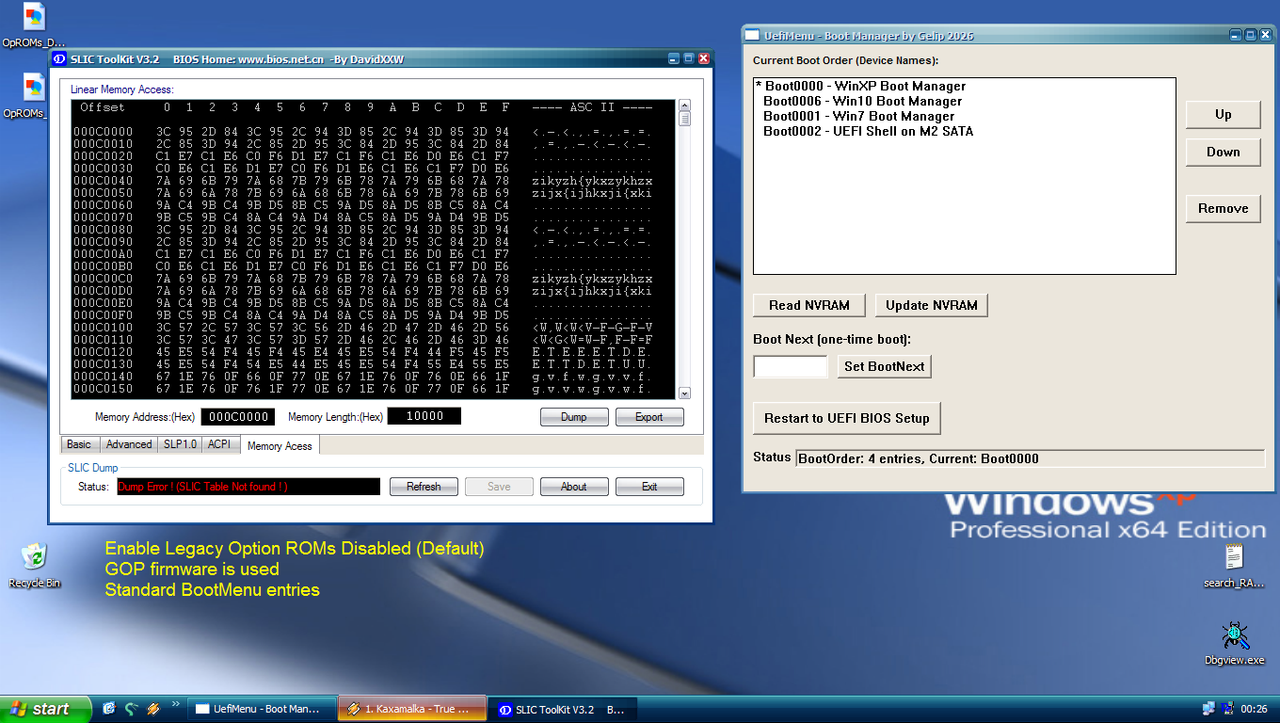Click the Memory Length hex field

tap(424, 416)
